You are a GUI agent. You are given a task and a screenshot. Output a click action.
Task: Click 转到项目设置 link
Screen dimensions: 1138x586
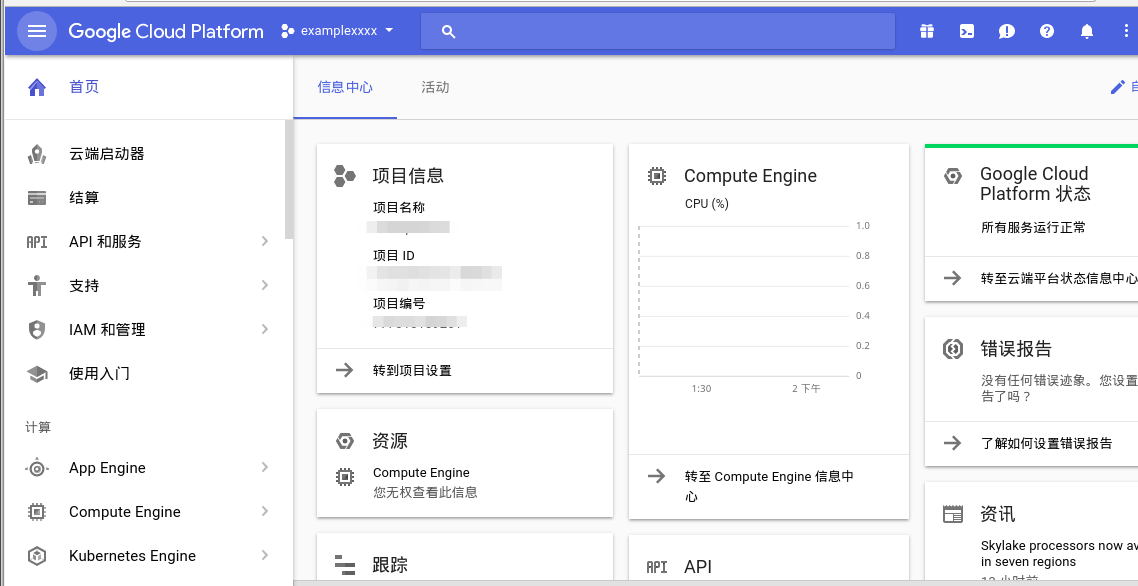412,370
